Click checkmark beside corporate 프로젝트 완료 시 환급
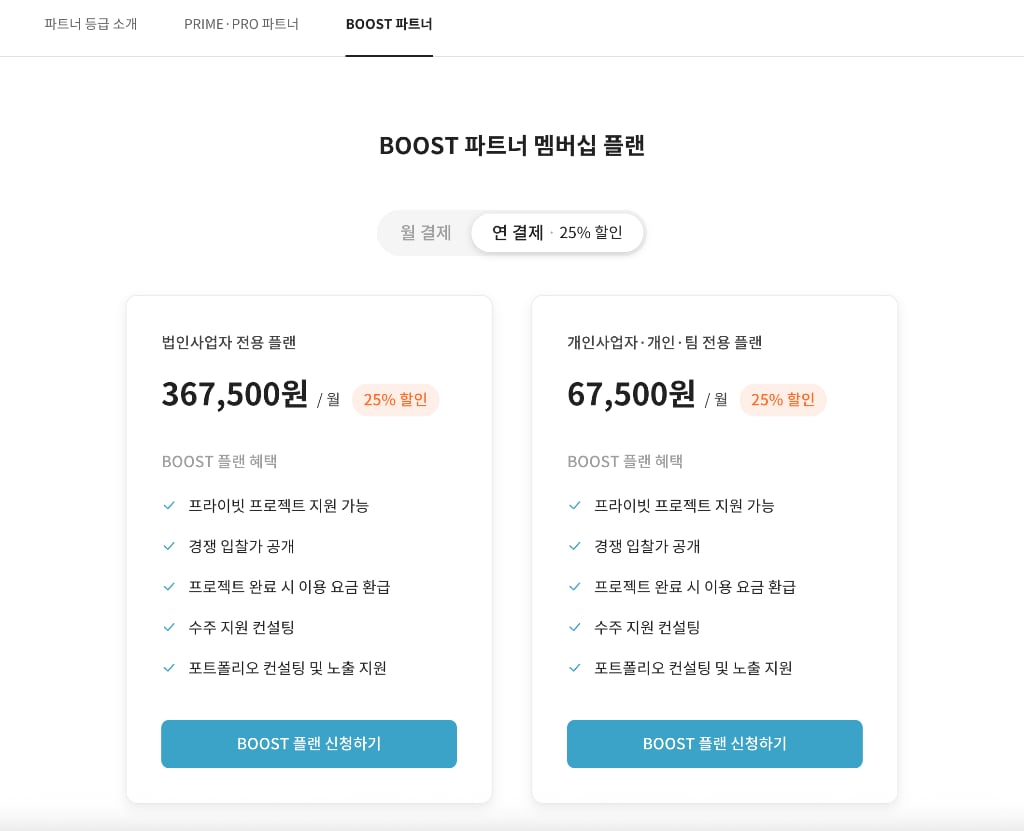The width and height of the screenshot is (1024, 831). [169, 587]
